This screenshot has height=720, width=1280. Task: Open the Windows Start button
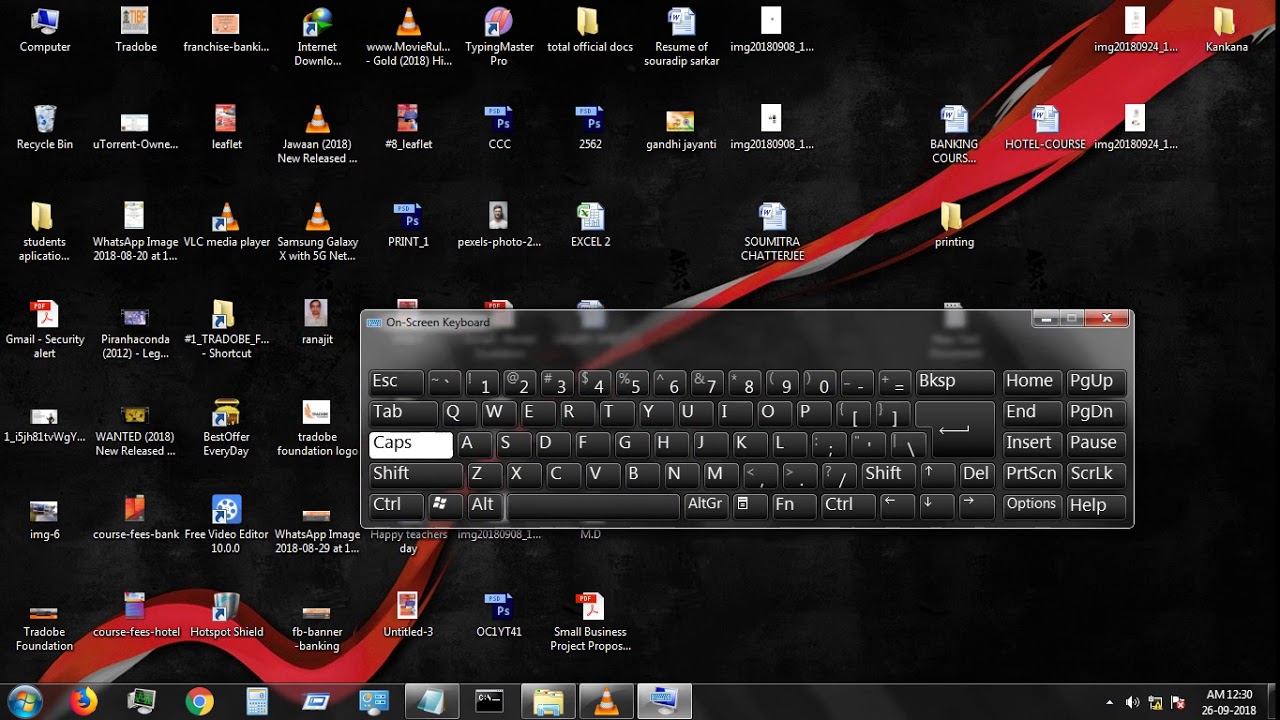pyautogui.click(x=24, y=701)
